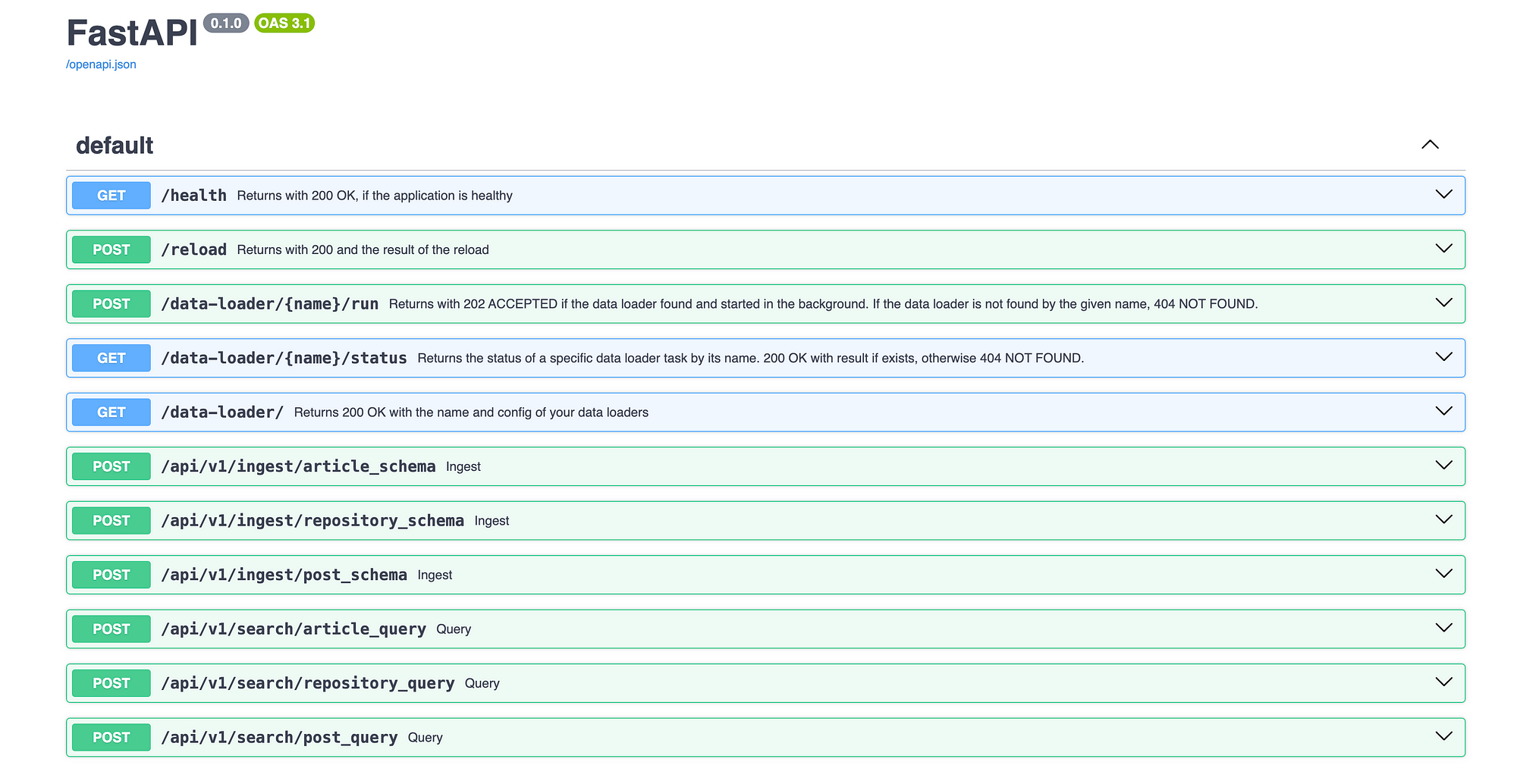
Task: Select the /api/v1/search/post_query path
Action: coord(279,738)
